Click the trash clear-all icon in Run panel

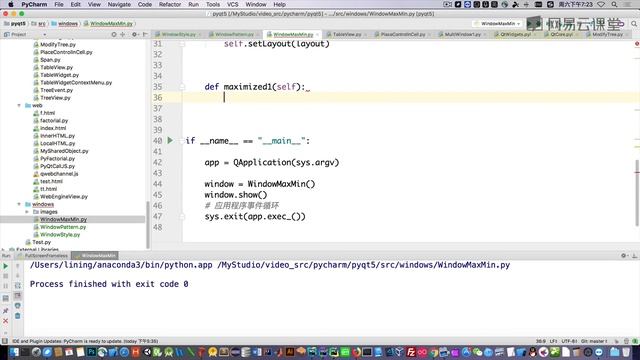click(x=18, y=316)
